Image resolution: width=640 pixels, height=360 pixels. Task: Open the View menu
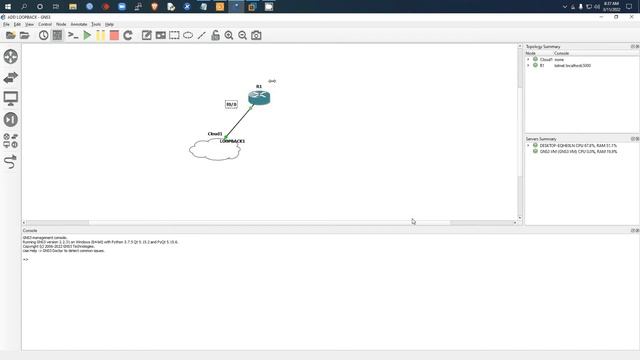pos(29,24)
